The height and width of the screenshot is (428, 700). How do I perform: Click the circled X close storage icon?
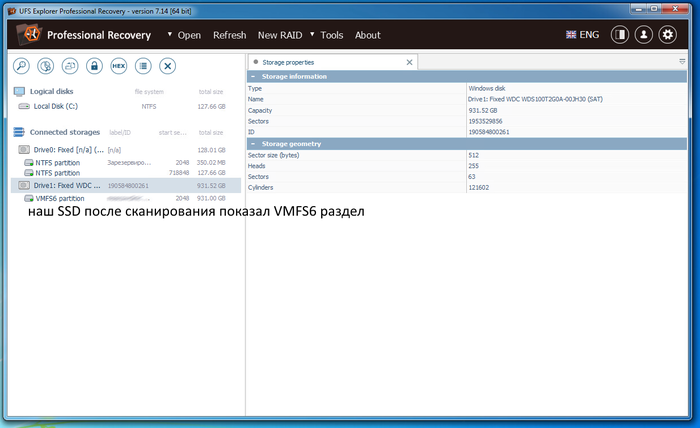168,66
